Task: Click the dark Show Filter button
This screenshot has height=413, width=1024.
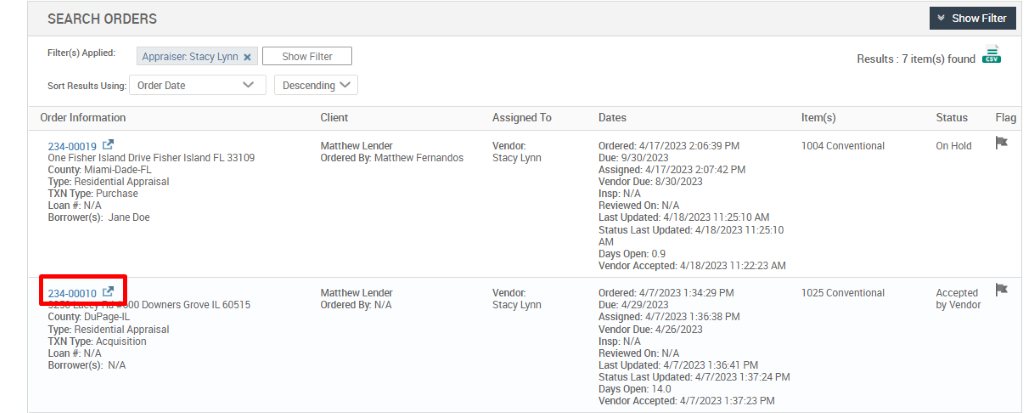Action: (x=972, y=18)
